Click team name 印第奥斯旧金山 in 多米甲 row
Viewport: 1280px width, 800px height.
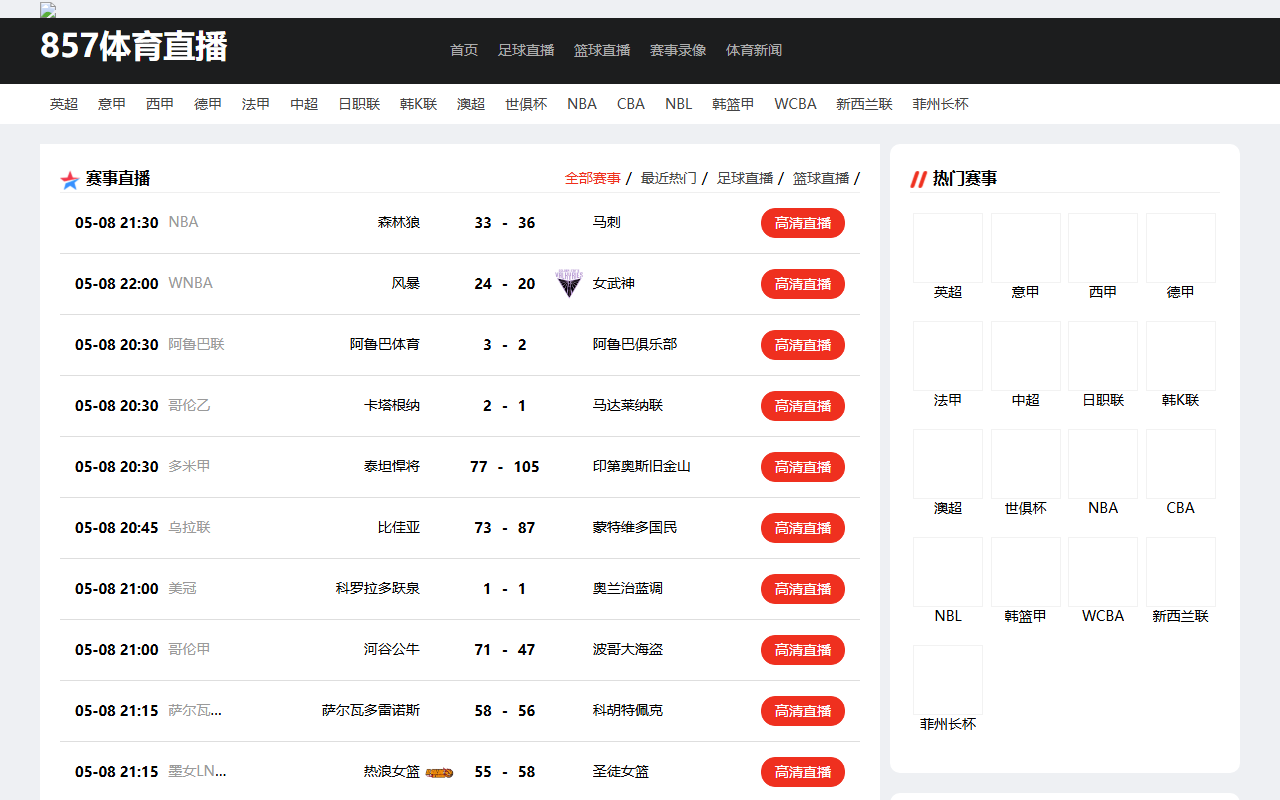[642, 466]
